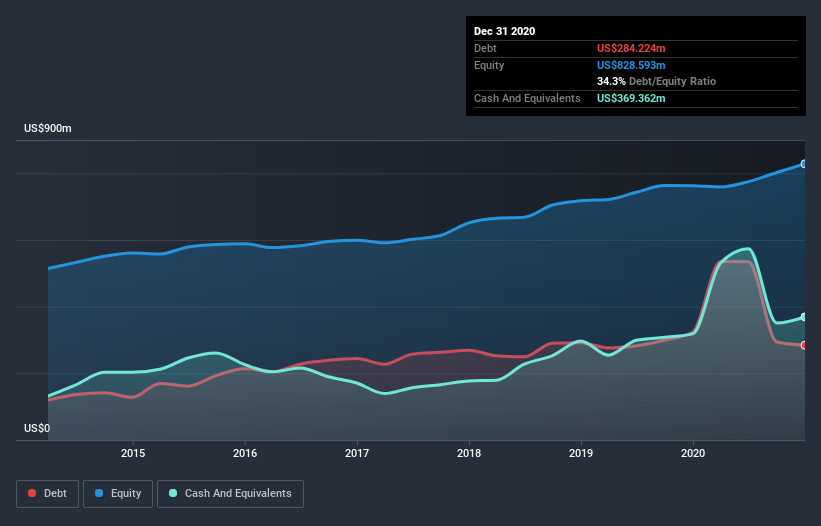821x526 pixels.
Task: Toggle the Equity series legend button
Action: [x=118, y=494]
